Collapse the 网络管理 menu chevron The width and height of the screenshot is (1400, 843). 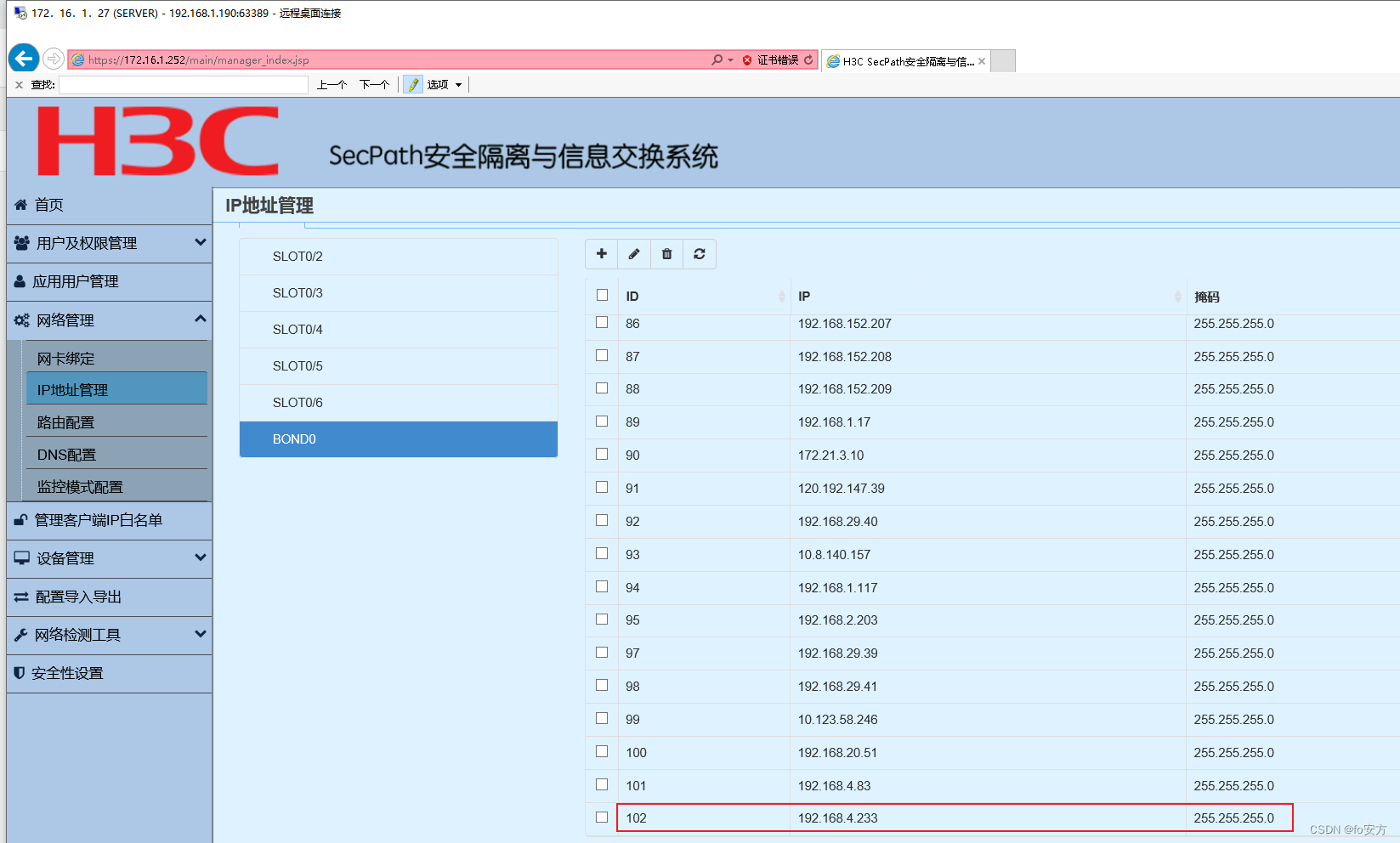pos(201,319)
